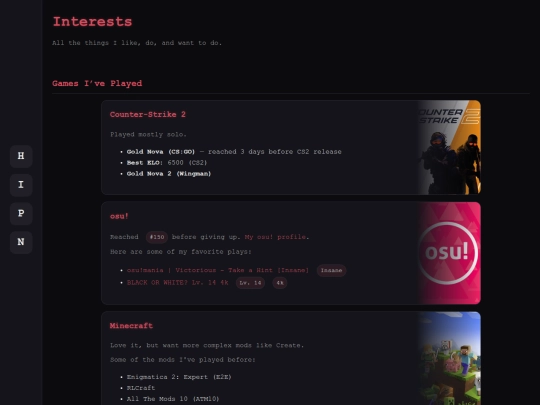This screenshot has height=405, width=540.
Task: Click the Insane difficulty badge
Action: 331,270
